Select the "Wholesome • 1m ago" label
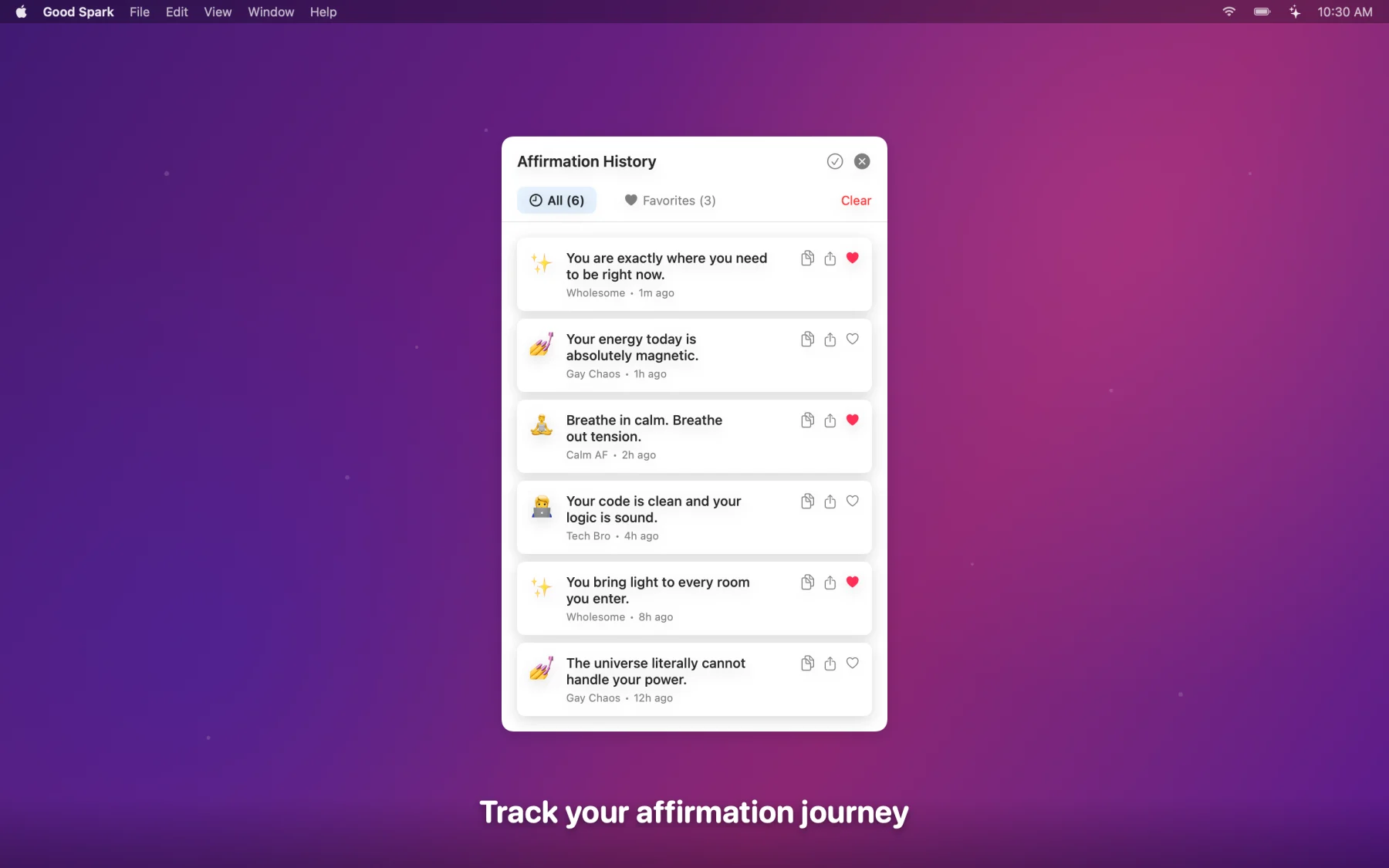The height and width of the screenshot is (868, 1389). coord(620,293)
